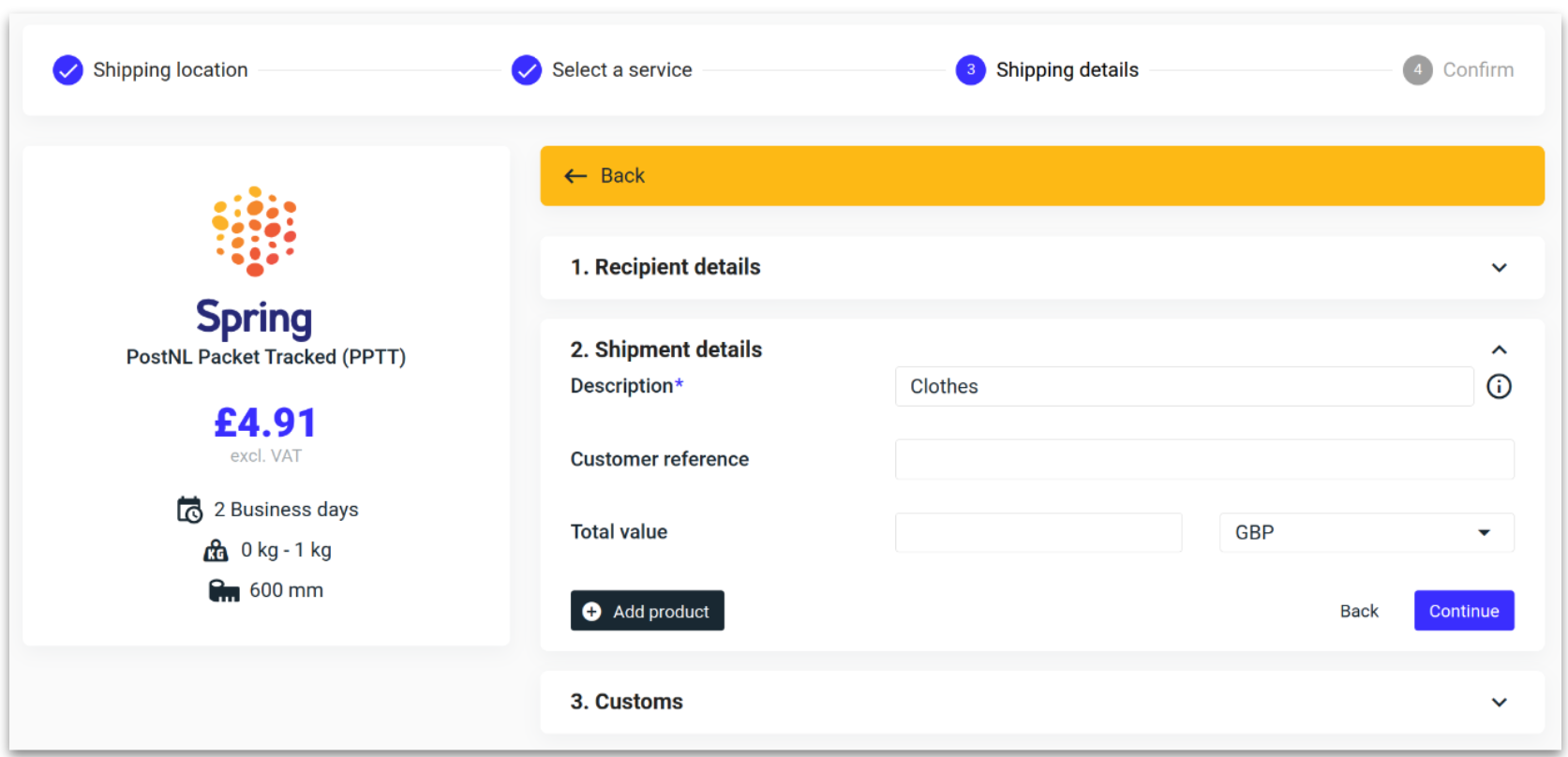
Task: Click the Total value label
Action: pyautogui.click(x=620, y=532)
